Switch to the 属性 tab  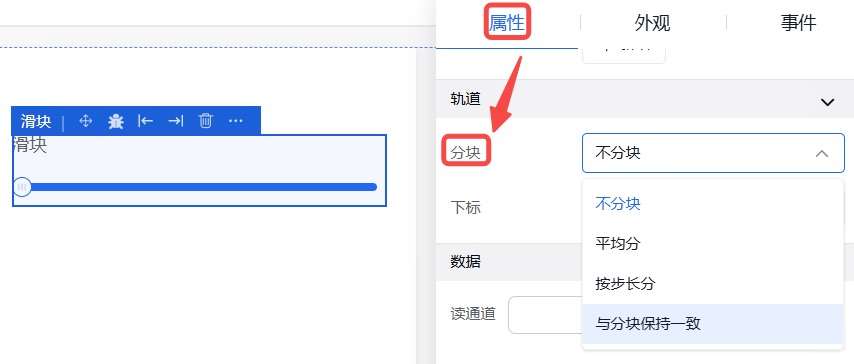pyautogui.click(x=507, y=23)
